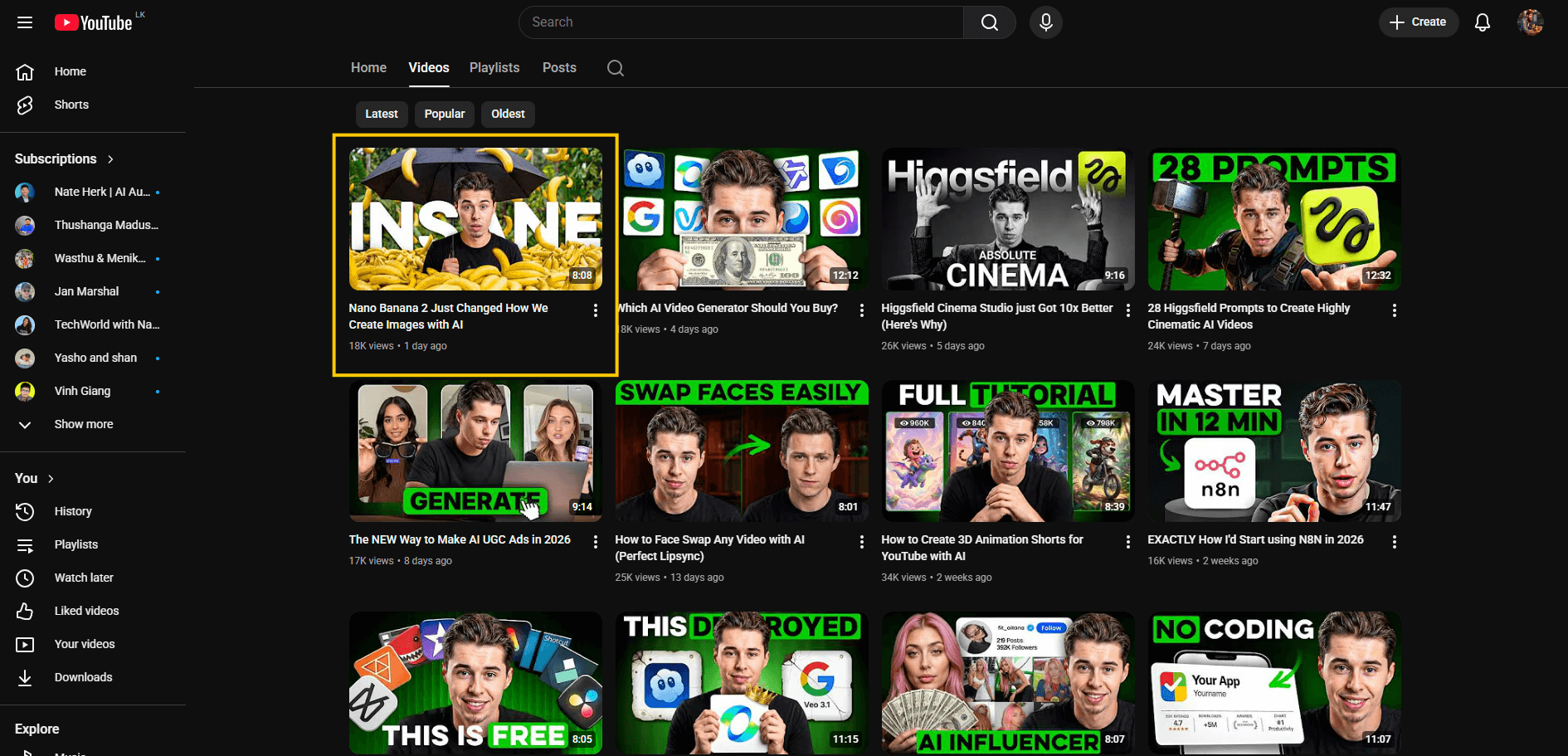Open Downloads in the sidebar

click(83, 677)
